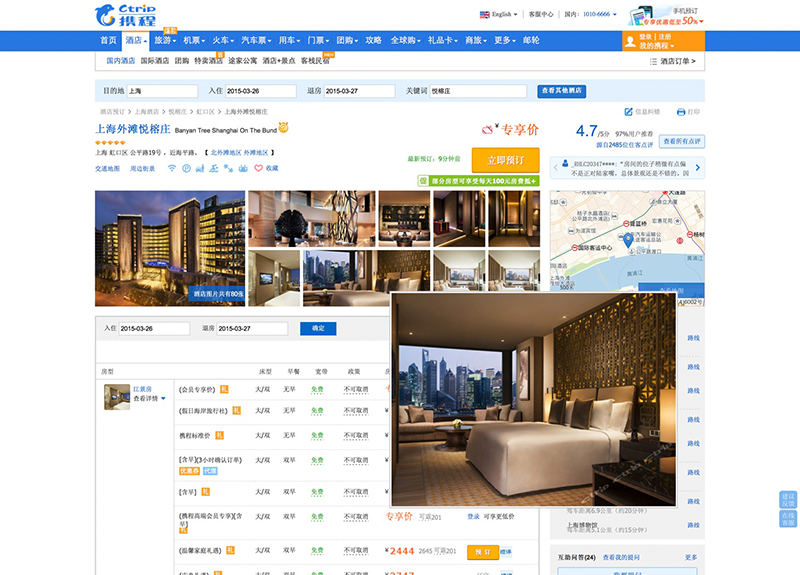800x575 pixels.
Task: Click the 优惠券 coupon badge
Action: (189, 471)
